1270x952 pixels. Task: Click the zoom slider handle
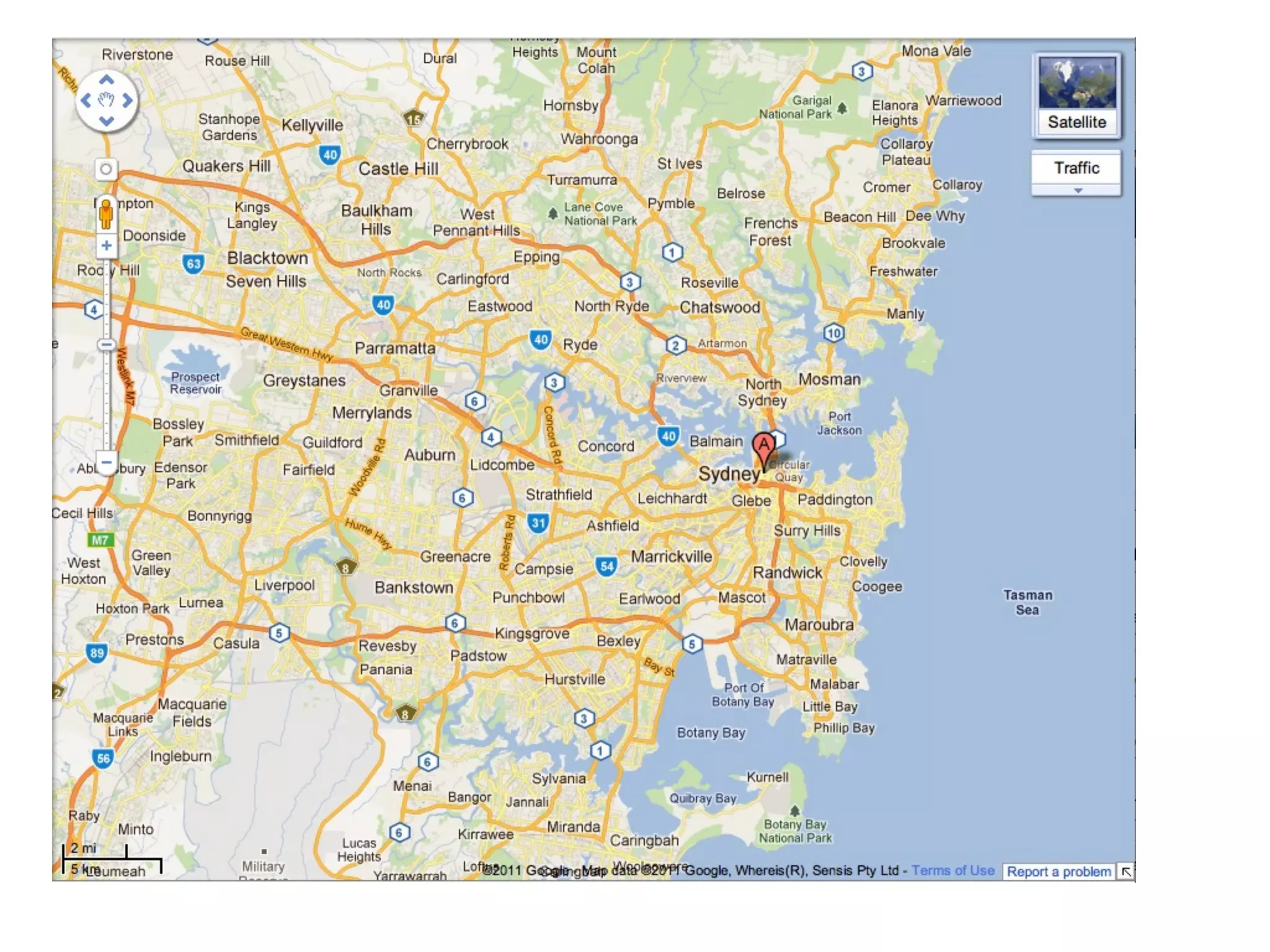click(x=107, y=345)
